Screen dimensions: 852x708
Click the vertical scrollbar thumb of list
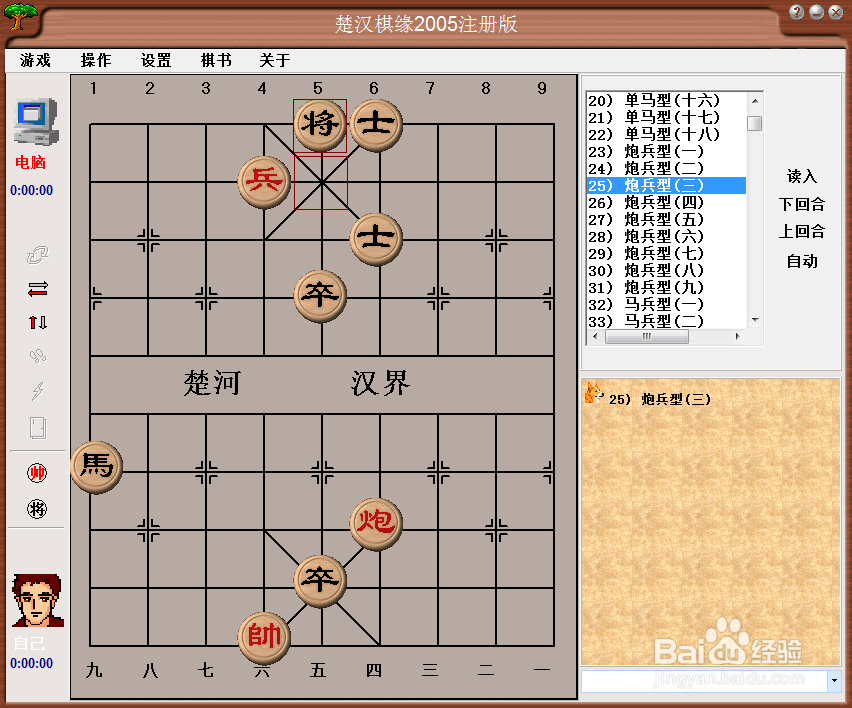click(x=755, y=123)
